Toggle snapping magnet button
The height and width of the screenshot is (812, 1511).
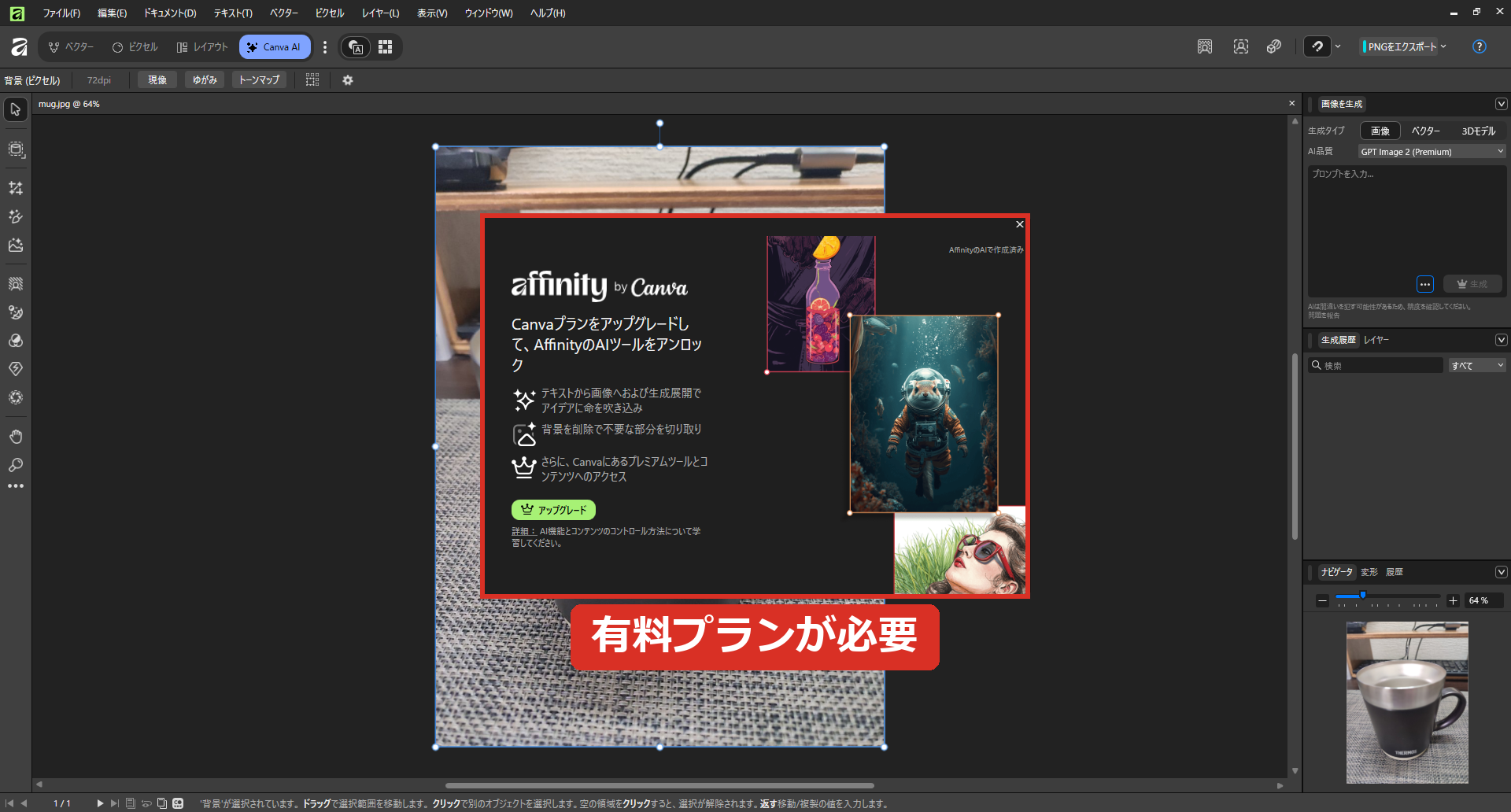1317,47
